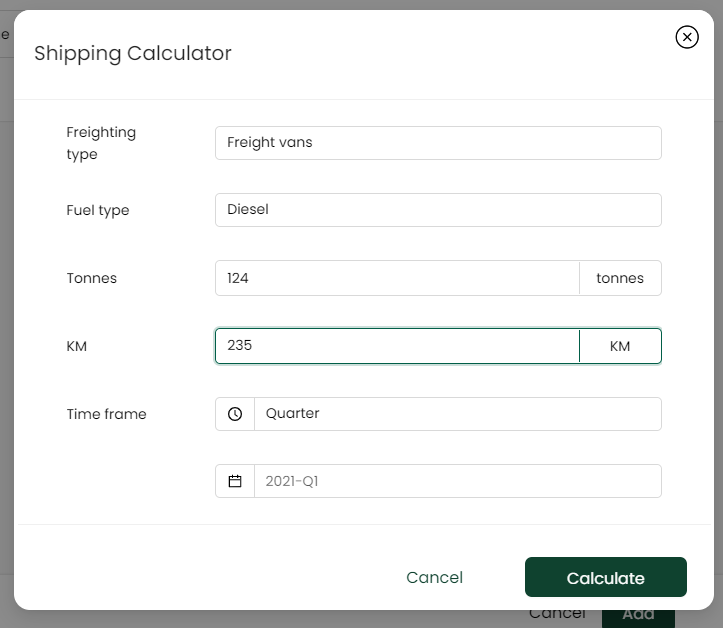Screen dimensions: 723x628
Task: Focus the KM input showing 235
Action: [397, 346]
